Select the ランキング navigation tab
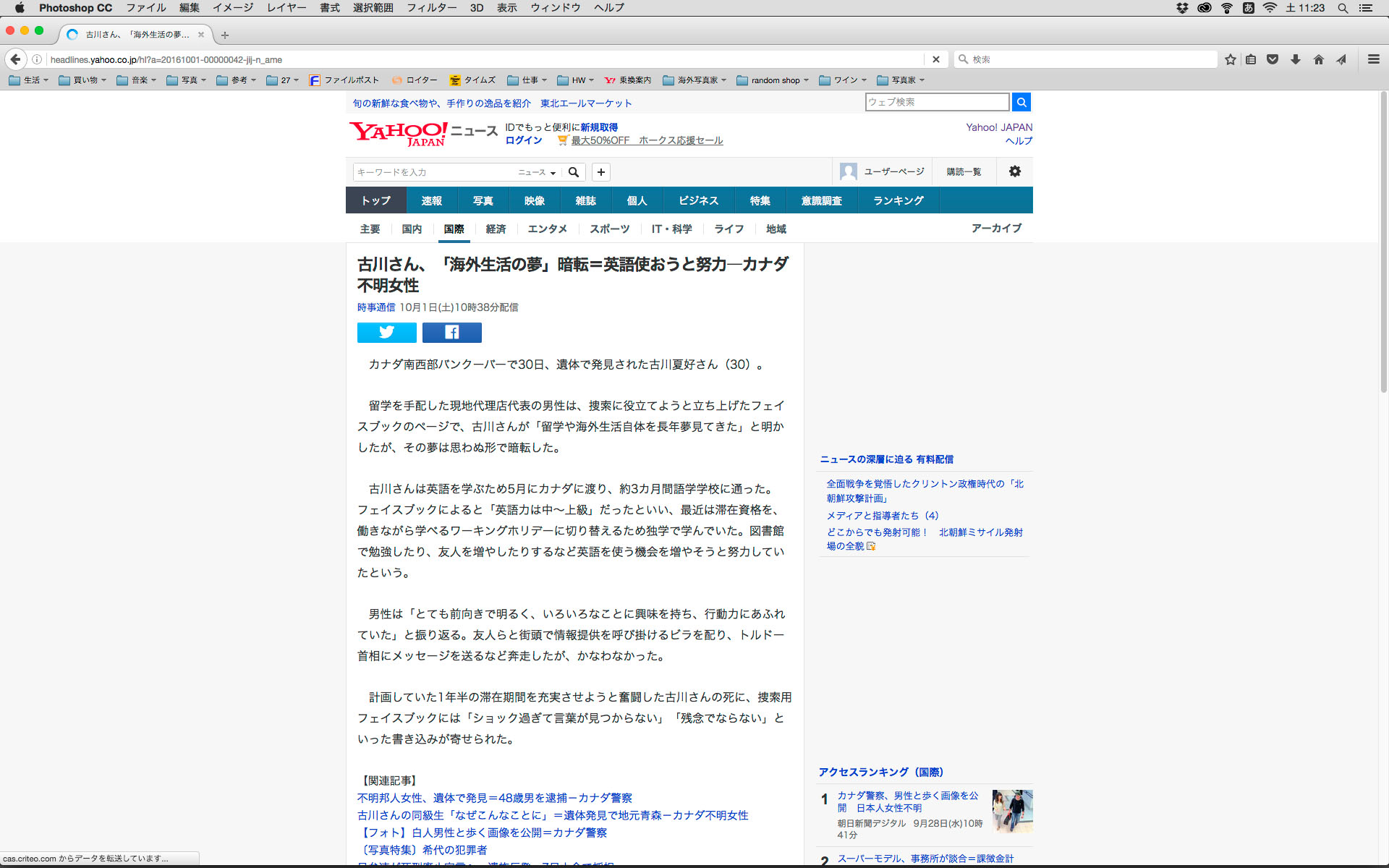 (898, 200)
